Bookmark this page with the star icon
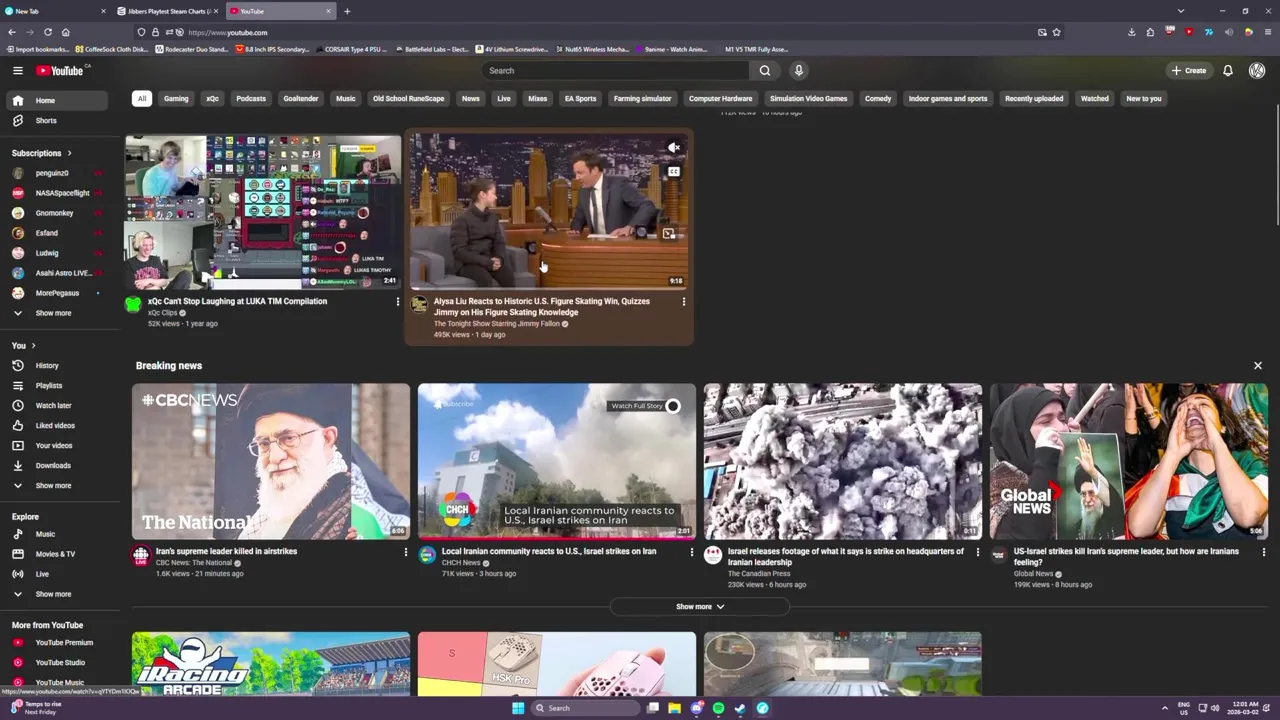This screenshot has height=720, width=1280. tap(1056, 32)
